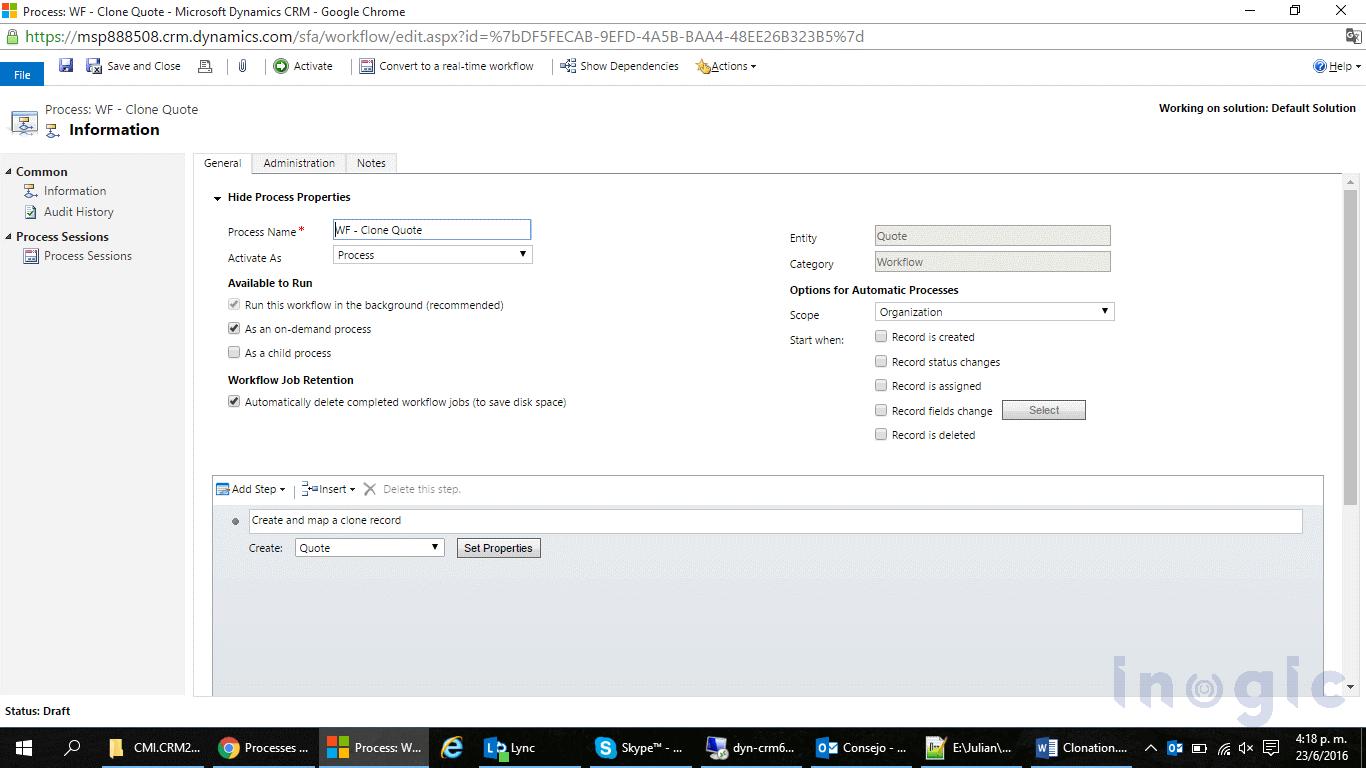Expand the Activate As dropdown
Viewport: 1366px width, 768px height.
(432, 255)
